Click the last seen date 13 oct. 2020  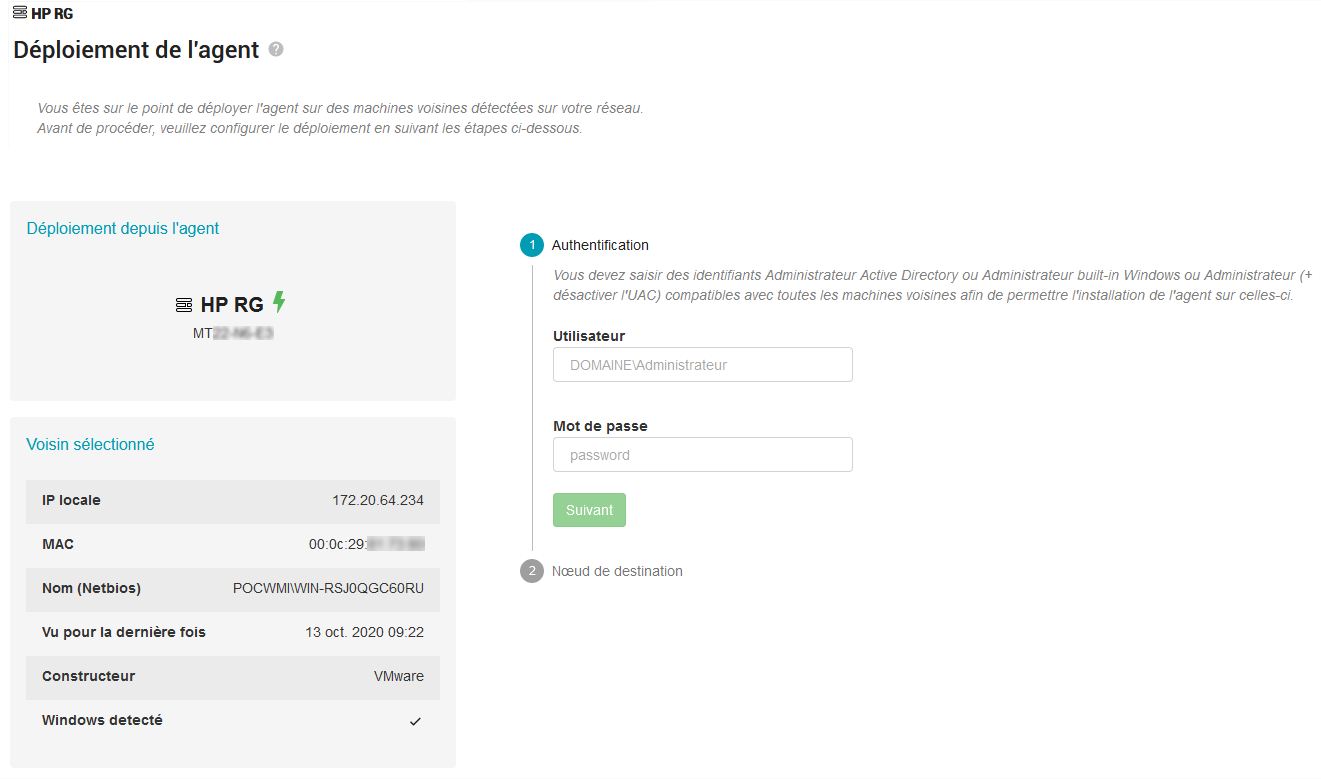(364, 632)
